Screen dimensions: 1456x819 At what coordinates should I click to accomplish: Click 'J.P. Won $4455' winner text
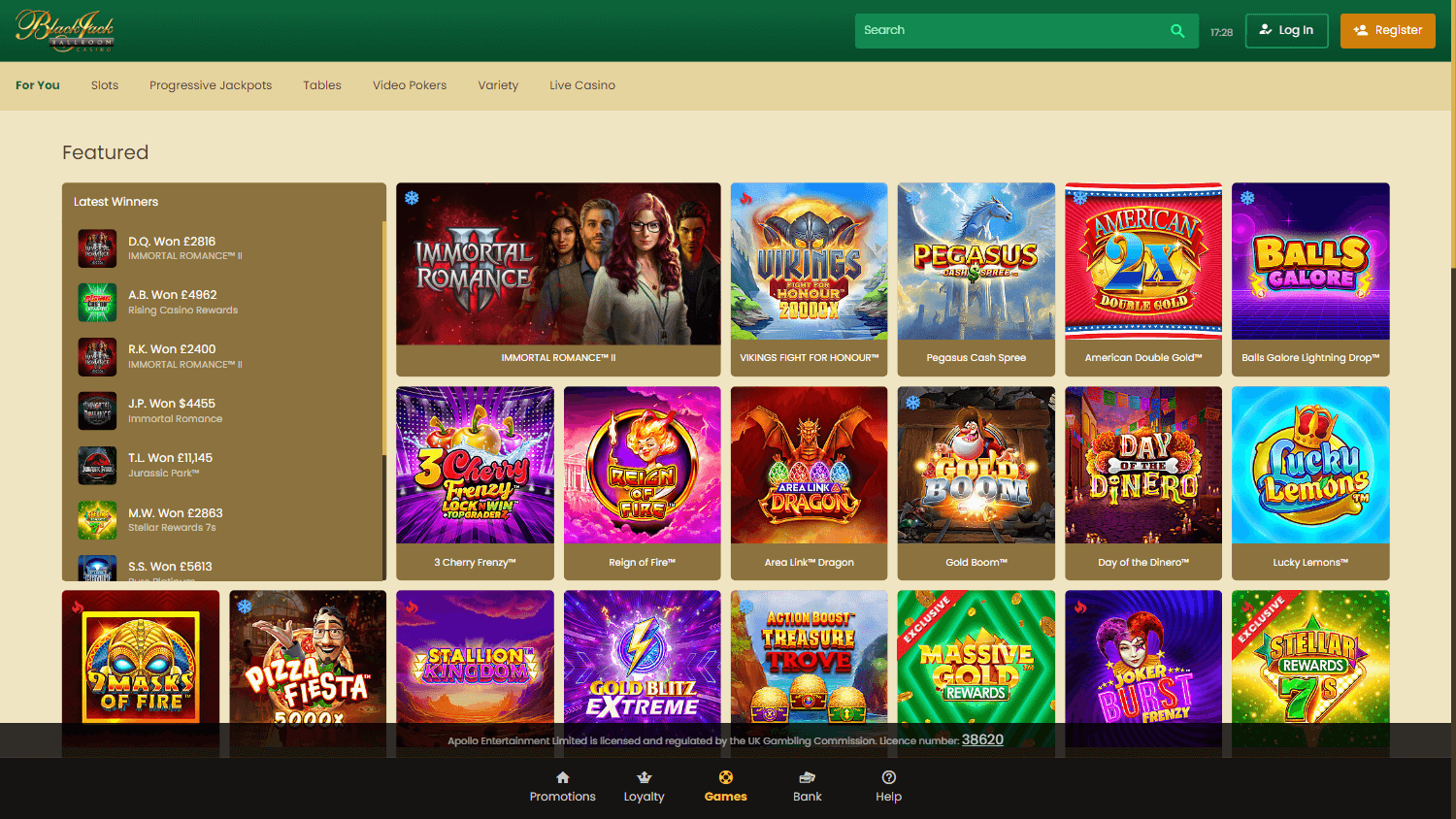pos(172,404)
